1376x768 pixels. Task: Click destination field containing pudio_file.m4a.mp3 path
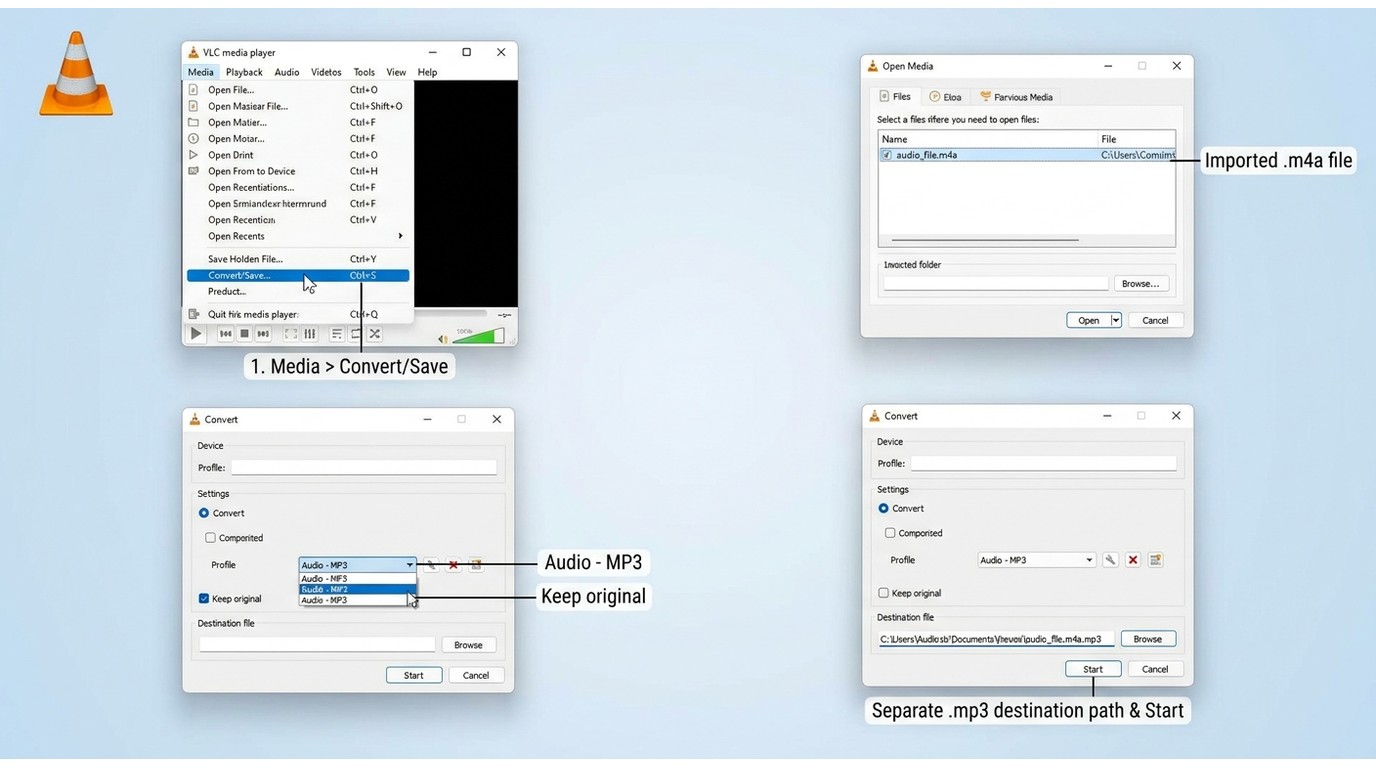tap(996, 639)
